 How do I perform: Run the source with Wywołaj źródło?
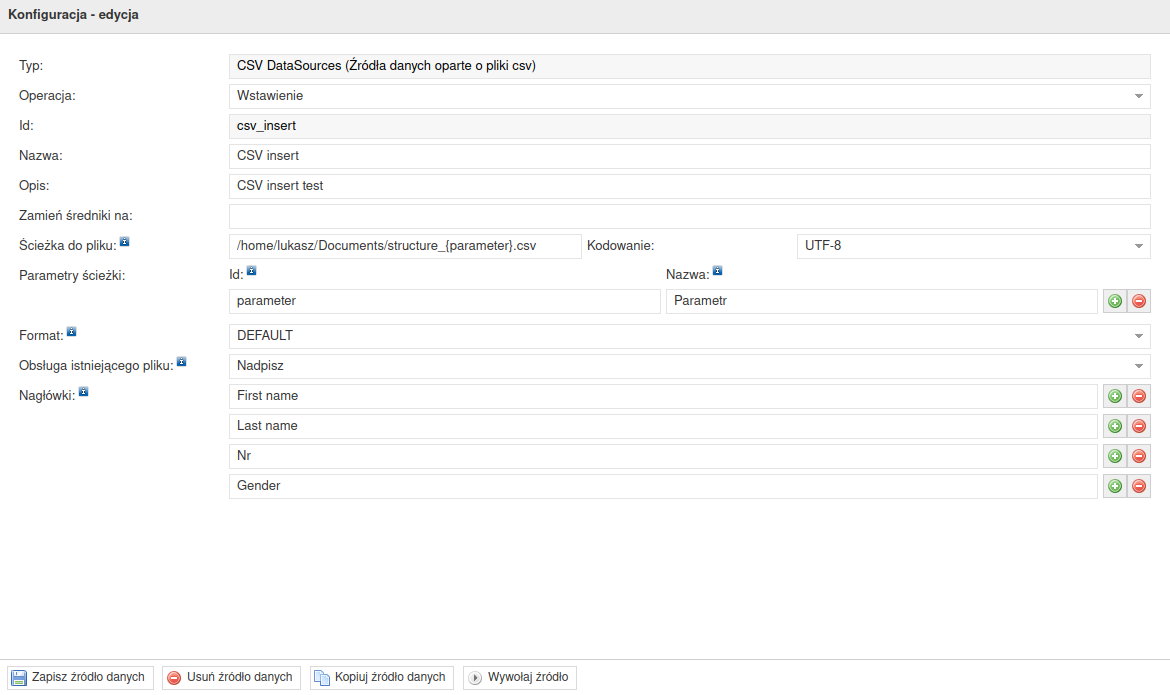pyautogui.click(x=520, y=678)
